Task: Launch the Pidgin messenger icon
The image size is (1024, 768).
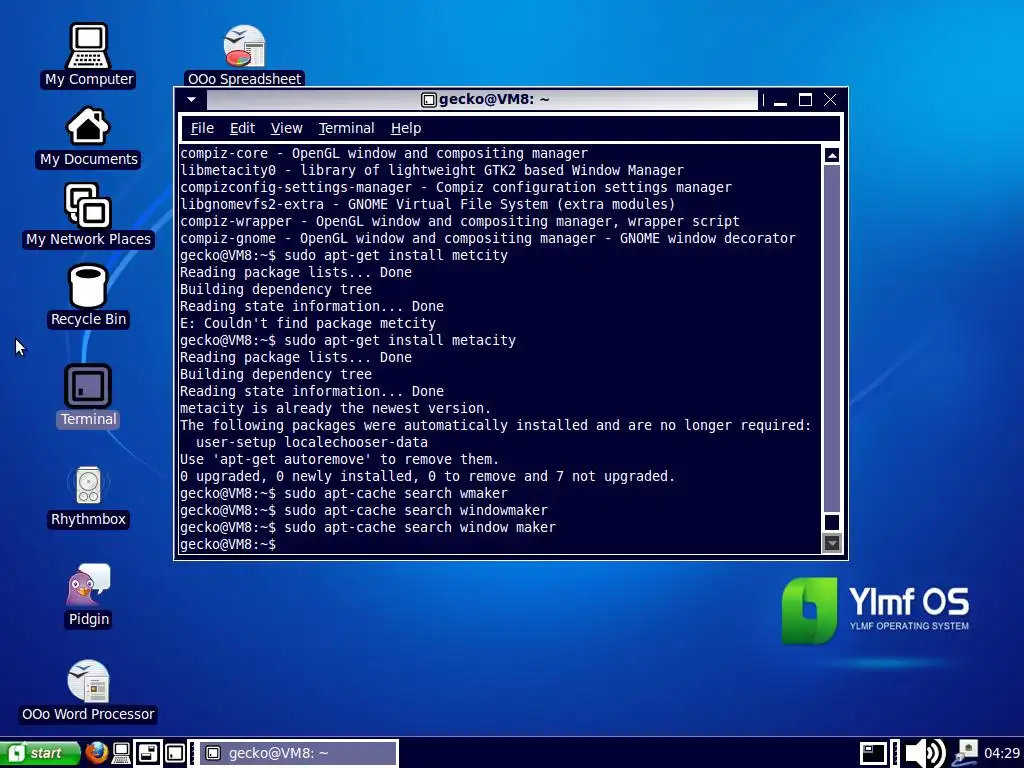Action: (x=88, y=596)
